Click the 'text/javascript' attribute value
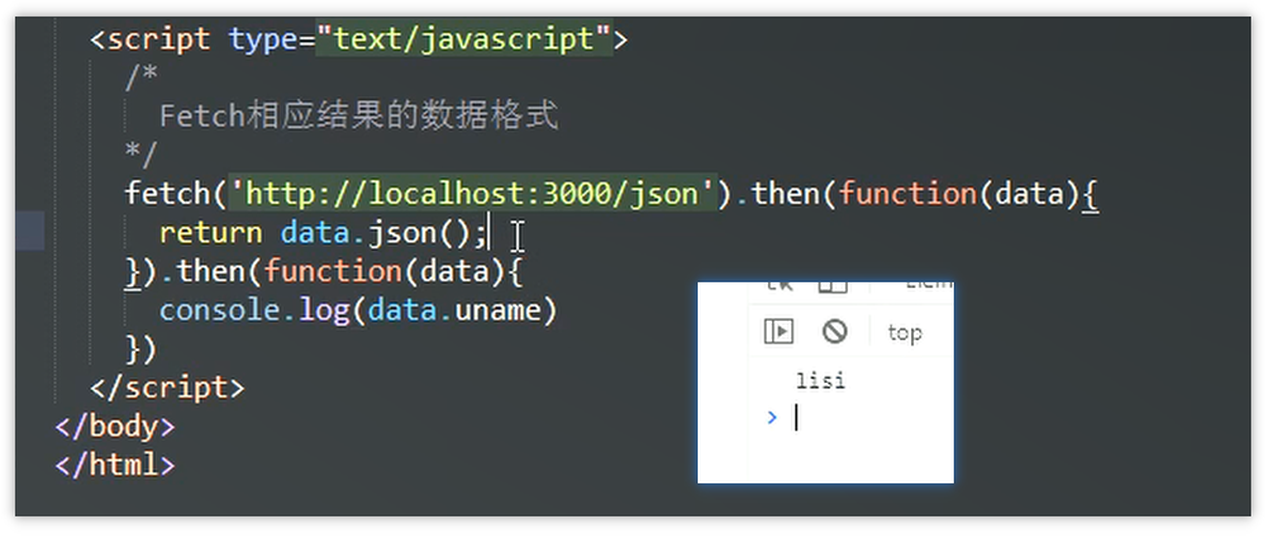 tap(464, 40)
